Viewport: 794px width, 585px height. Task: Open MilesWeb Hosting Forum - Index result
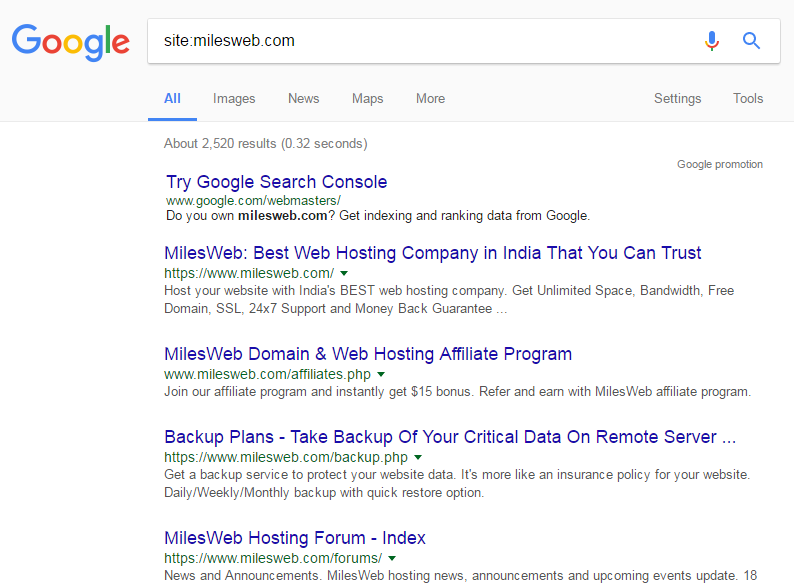295,538
